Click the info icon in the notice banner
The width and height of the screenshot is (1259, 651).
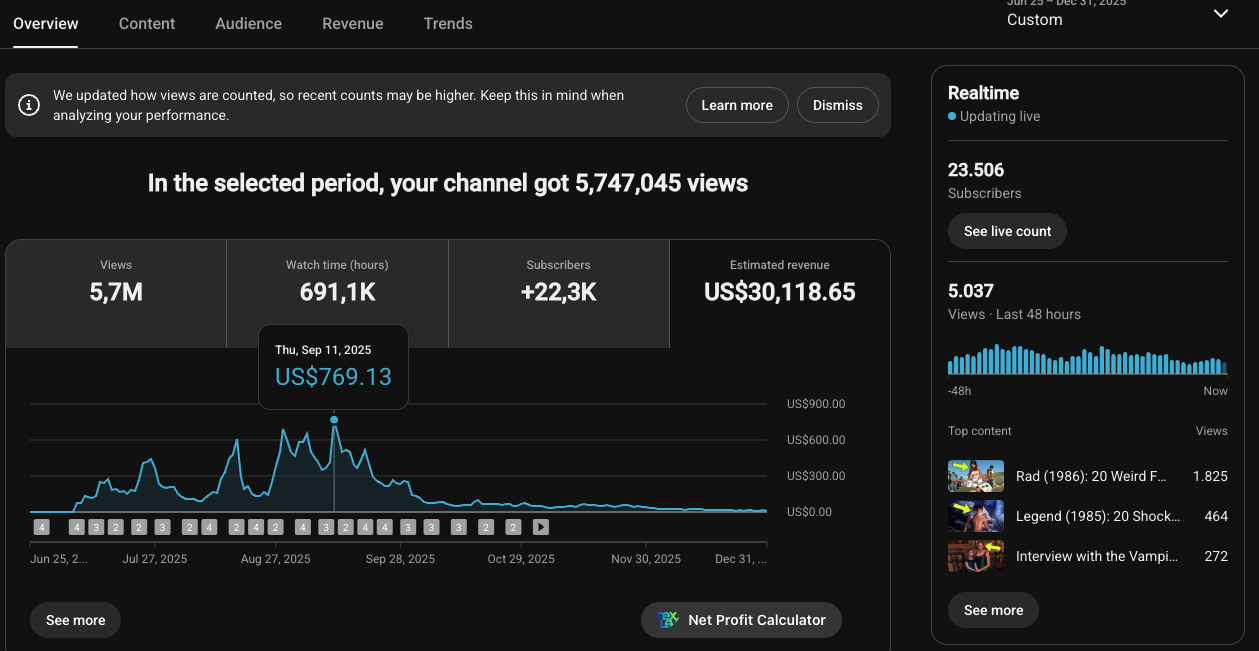pyautogui.click(x=30, y=105)
